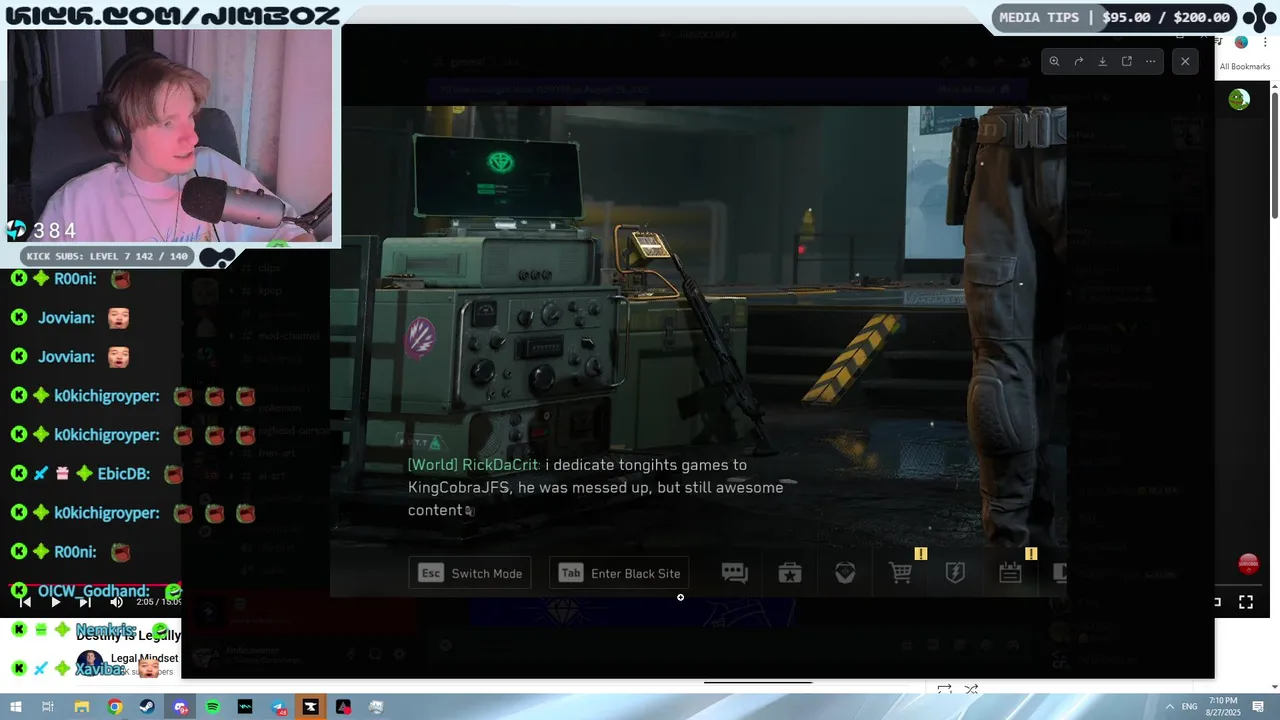Screen dimensions: 1280x720
Task: Click the RickDaCrit name in world chat
Action: (x=500, y=465)
